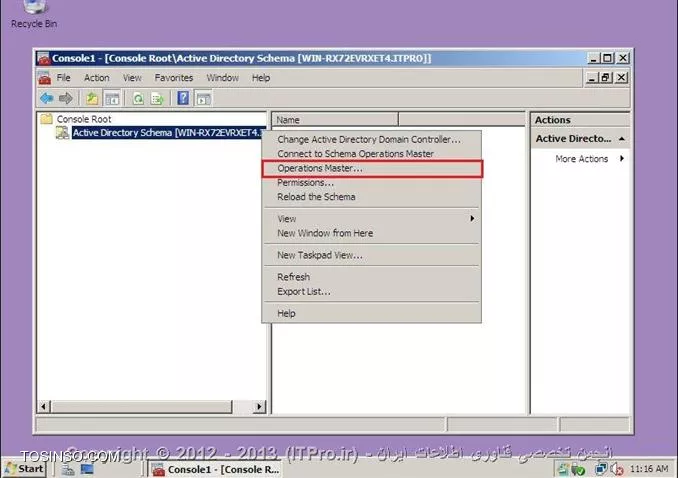Choose Export List... in context menu
This screenshot has height=478, width=678.
point(371,292)
